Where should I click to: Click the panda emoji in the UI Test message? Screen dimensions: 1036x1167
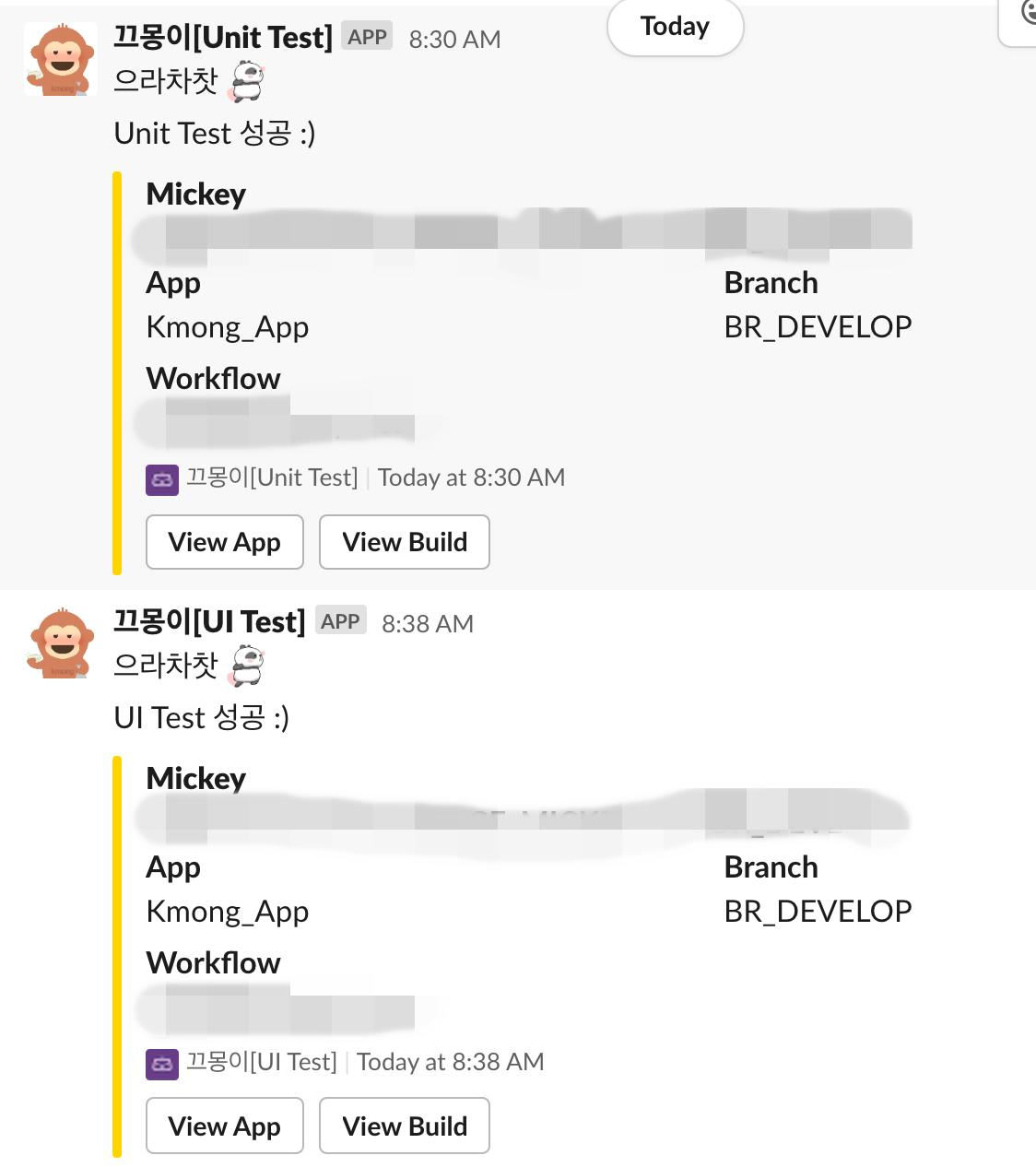coord(247,666)
